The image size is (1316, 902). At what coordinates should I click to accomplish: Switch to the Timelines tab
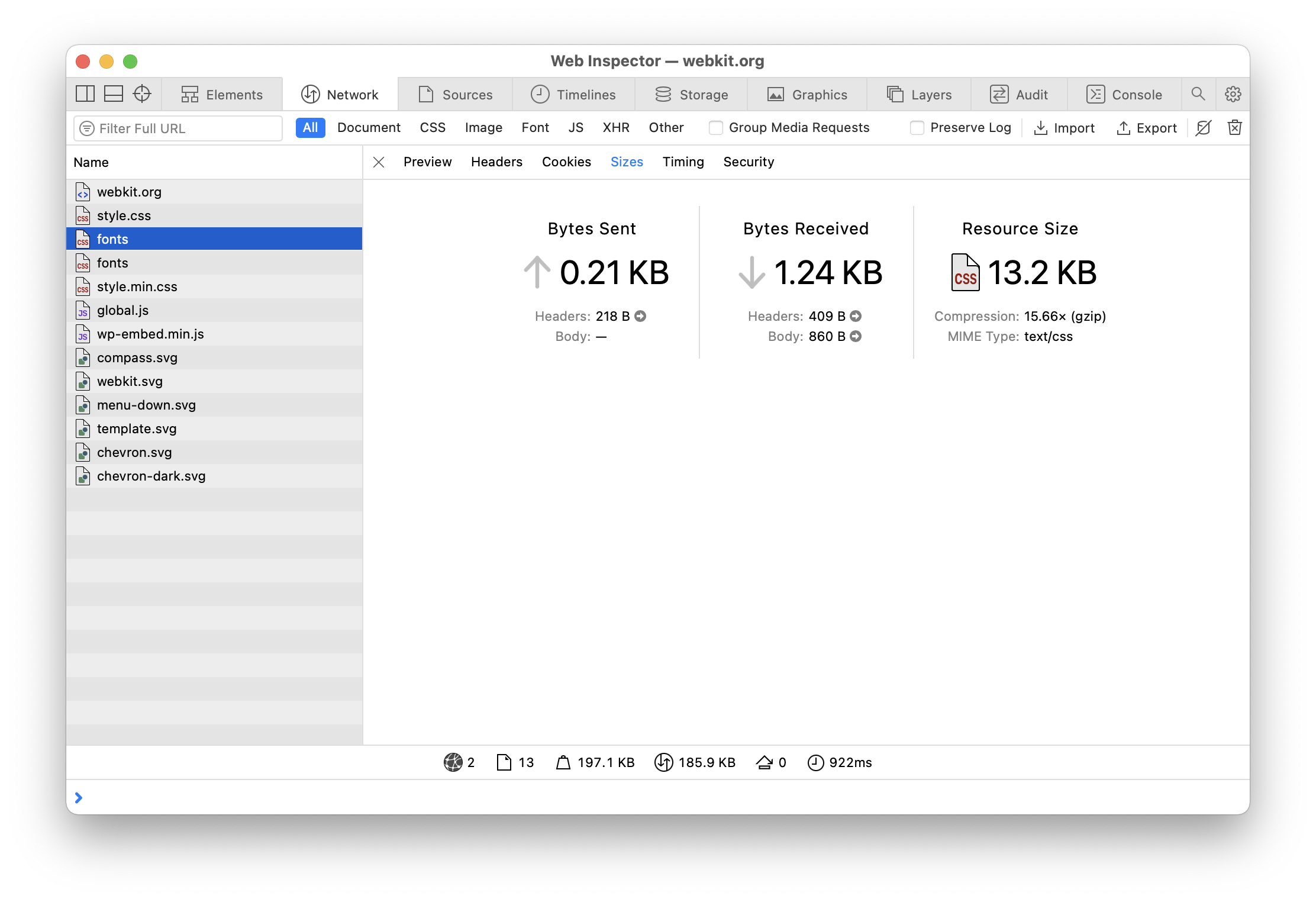click(573, 95)
